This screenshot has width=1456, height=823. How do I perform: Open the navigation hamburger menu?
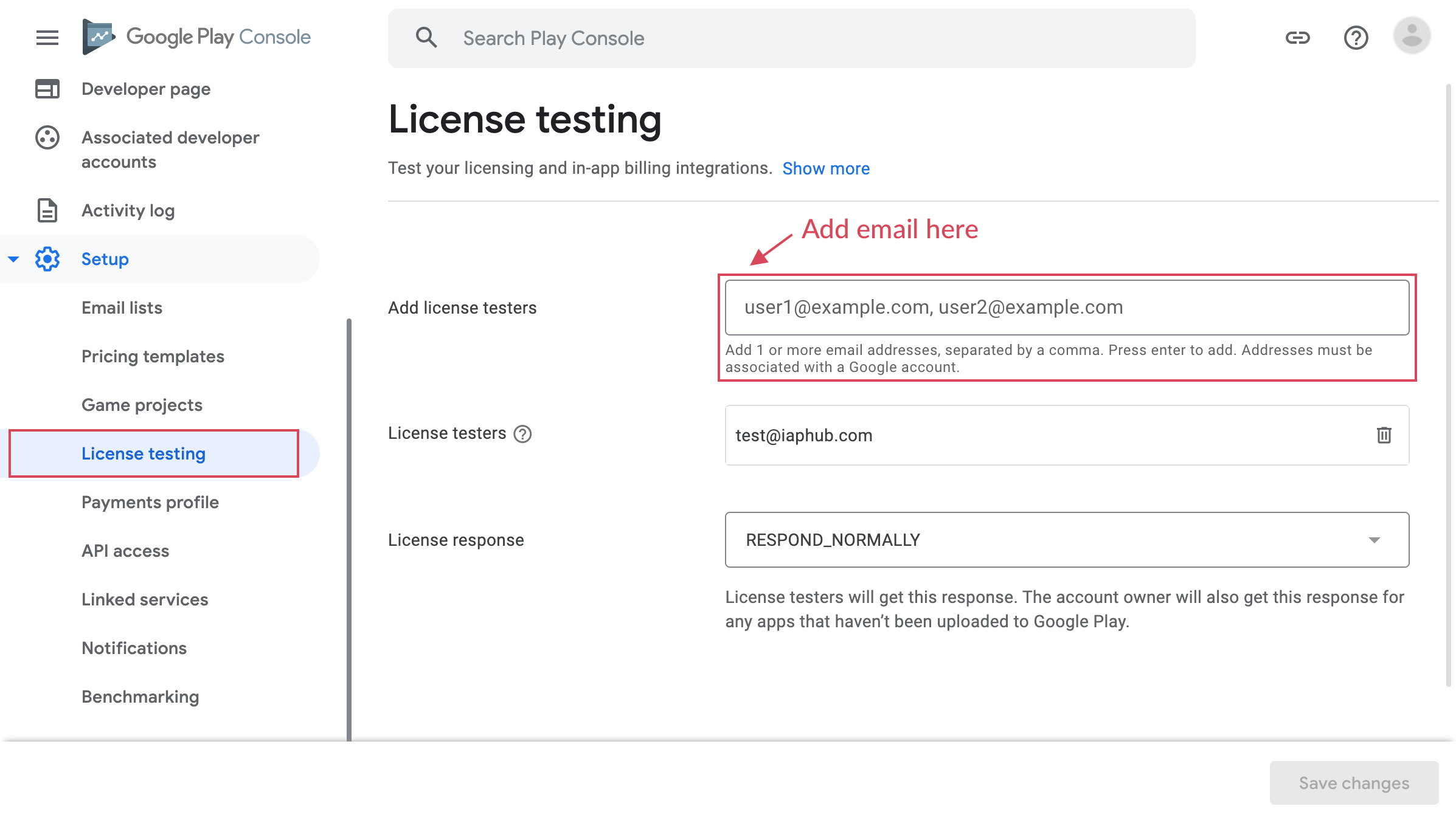(46, 38)
